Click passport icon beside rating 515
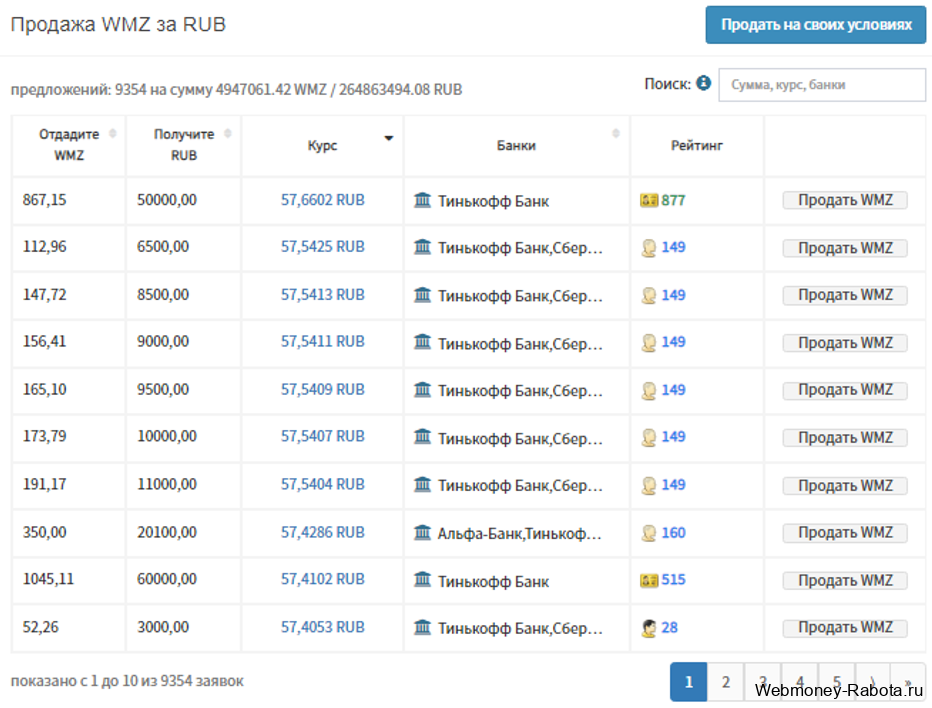The width and height of the screenshot is (932, 708). [648, 580]
